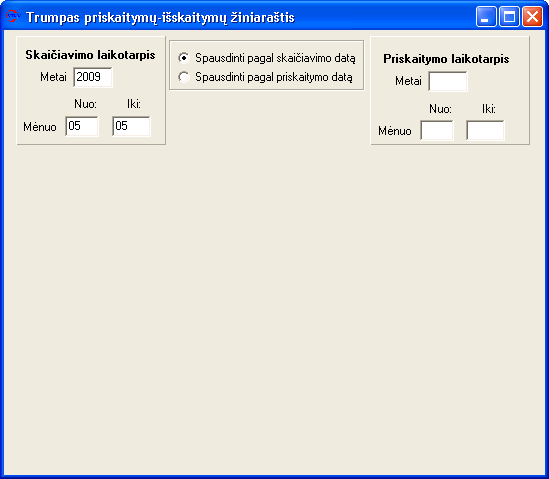Maximize the žiniaraštis window
549x479 pixels.
point(509,16)
